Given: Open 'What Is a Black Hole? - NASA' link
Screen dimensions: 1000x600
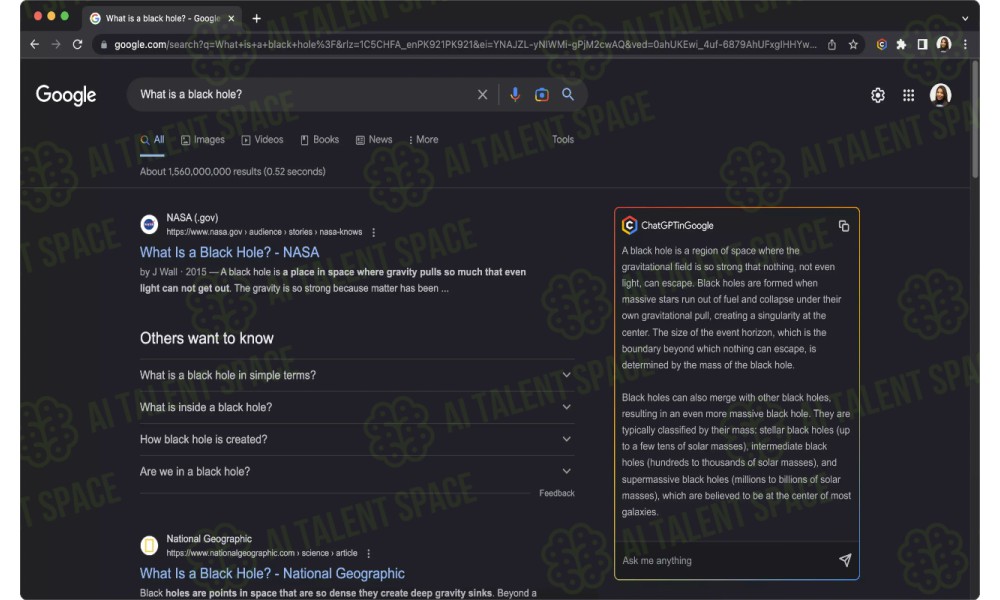Looking at the screenshot, I should pyautogui.click(x=230, y=252).
